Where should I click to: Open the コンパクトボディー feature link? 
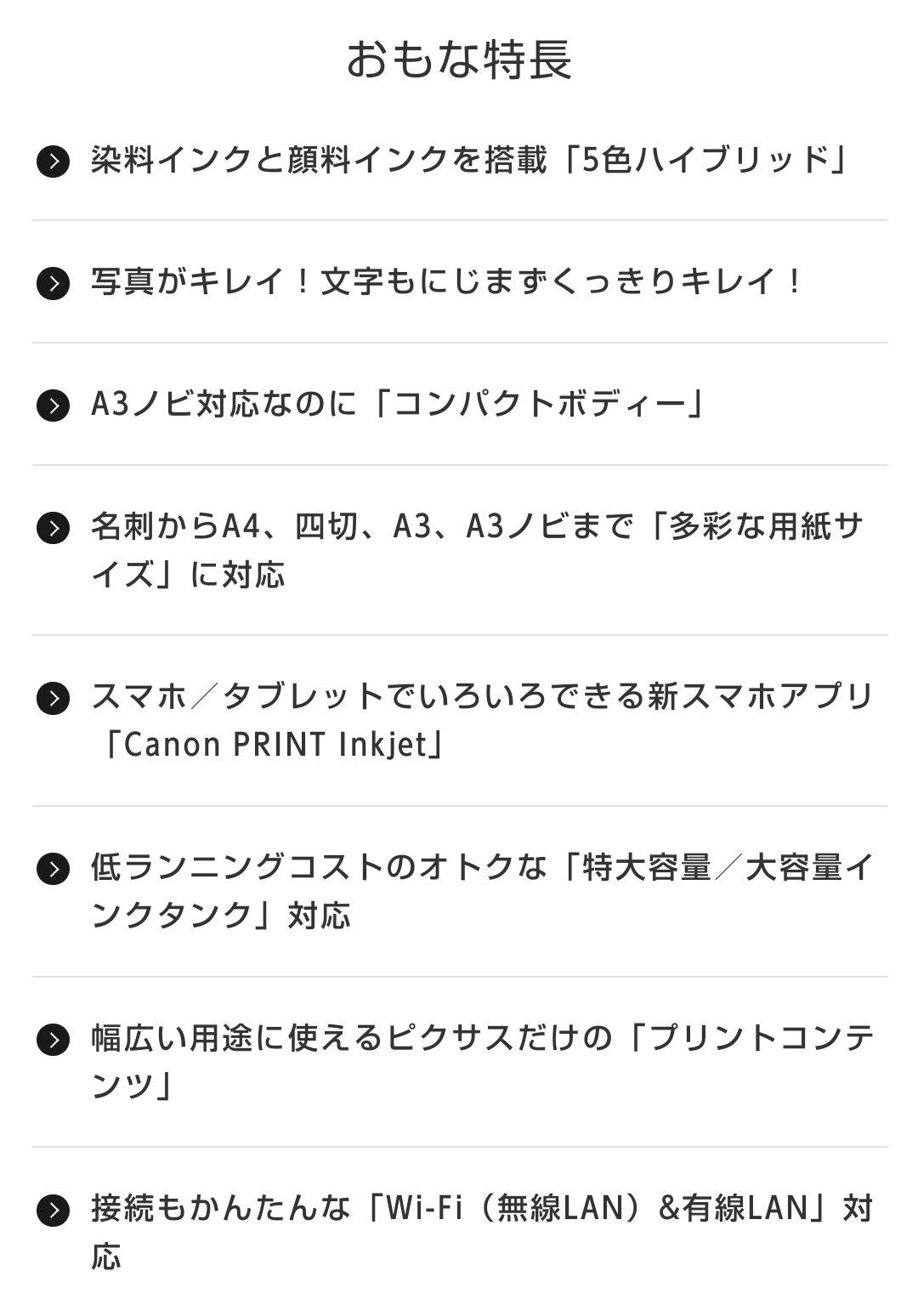click(x=398, y=405)
